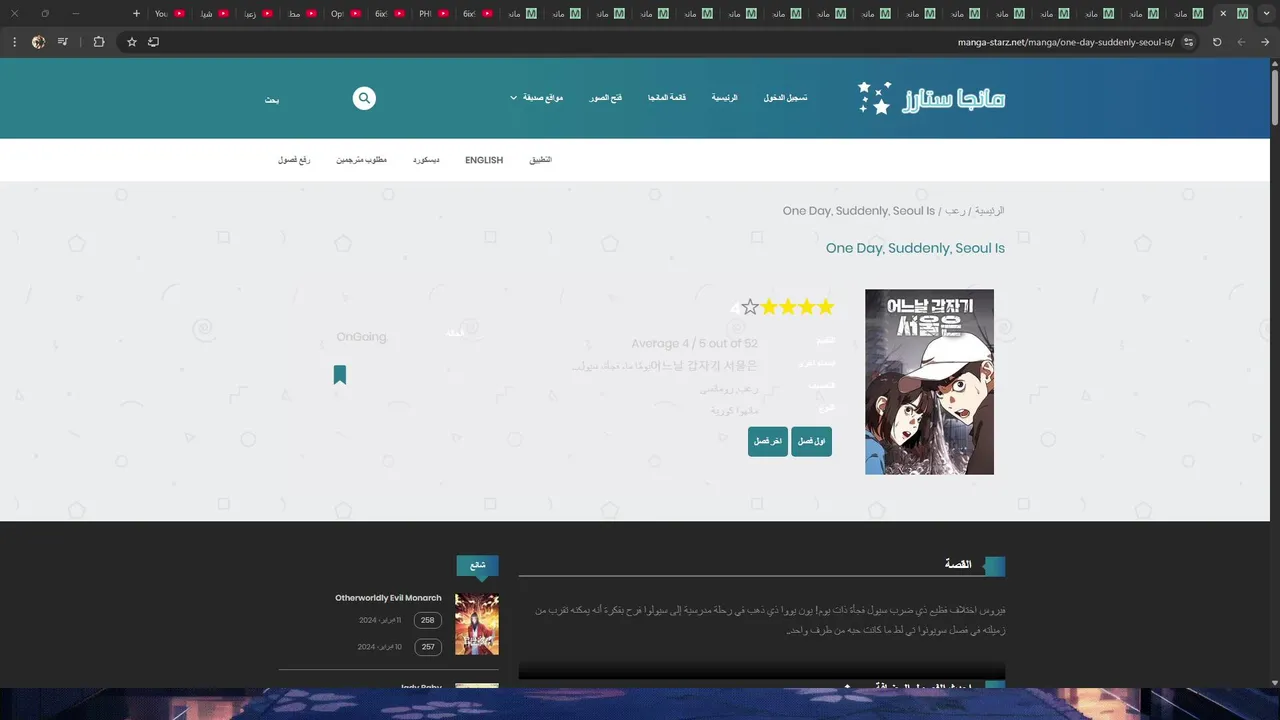
Task: Switch to the 'مط' YouTube tab
Action: coord(301,14)
